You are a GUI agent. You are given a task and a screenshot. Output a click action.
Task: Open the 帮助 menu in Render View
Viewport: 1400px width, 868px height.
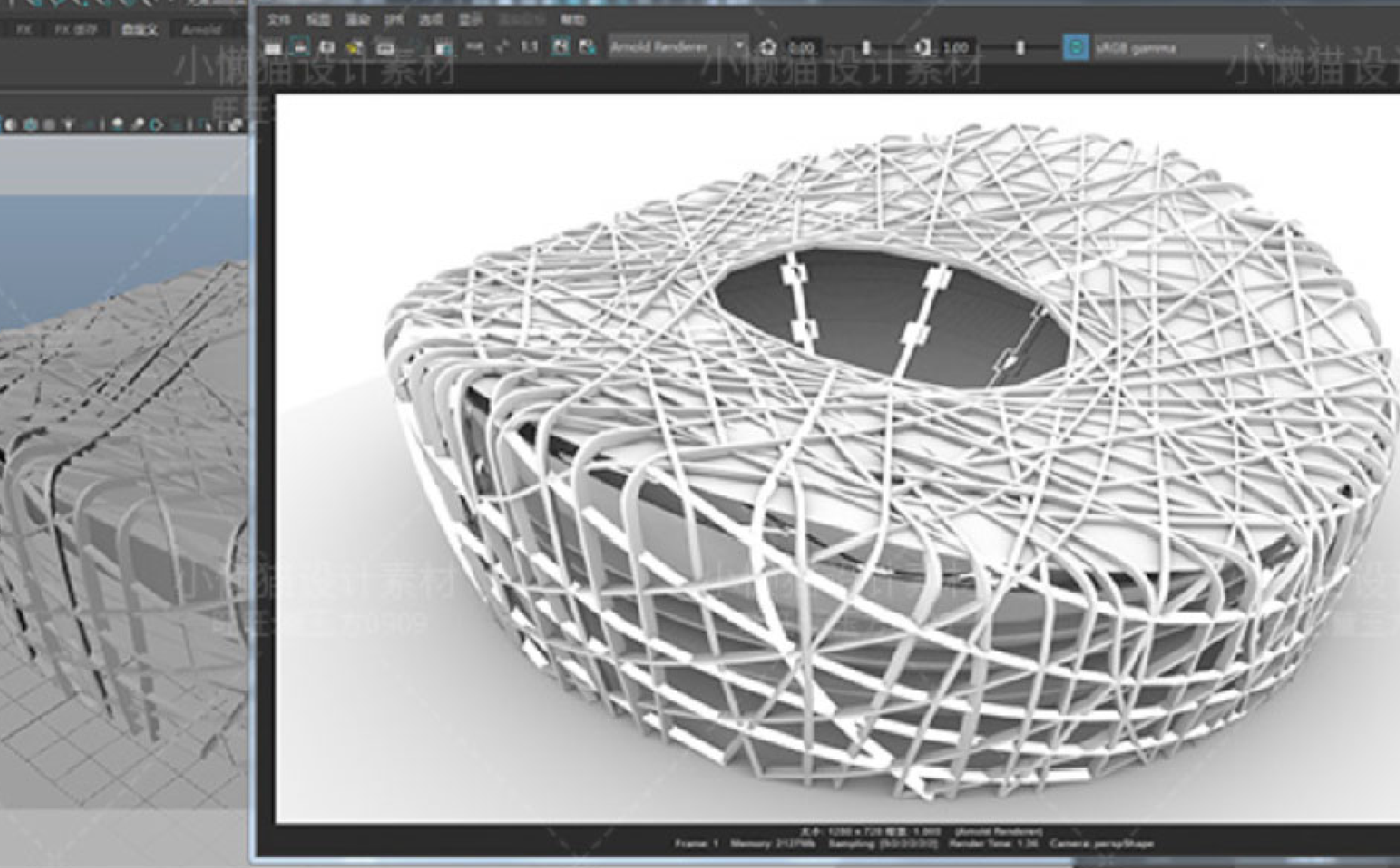pyautogui.click(x=572, y=20)
